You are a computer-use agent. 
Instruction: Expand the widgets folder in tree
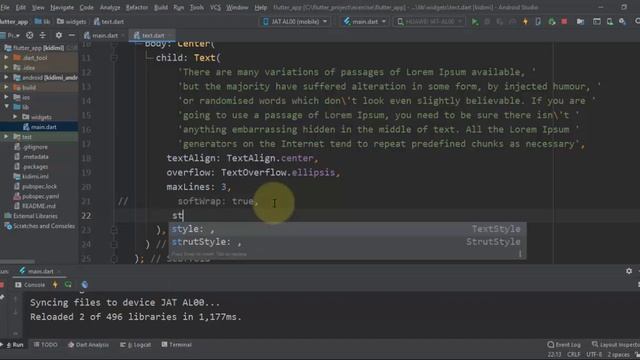(x=16, y=117)
